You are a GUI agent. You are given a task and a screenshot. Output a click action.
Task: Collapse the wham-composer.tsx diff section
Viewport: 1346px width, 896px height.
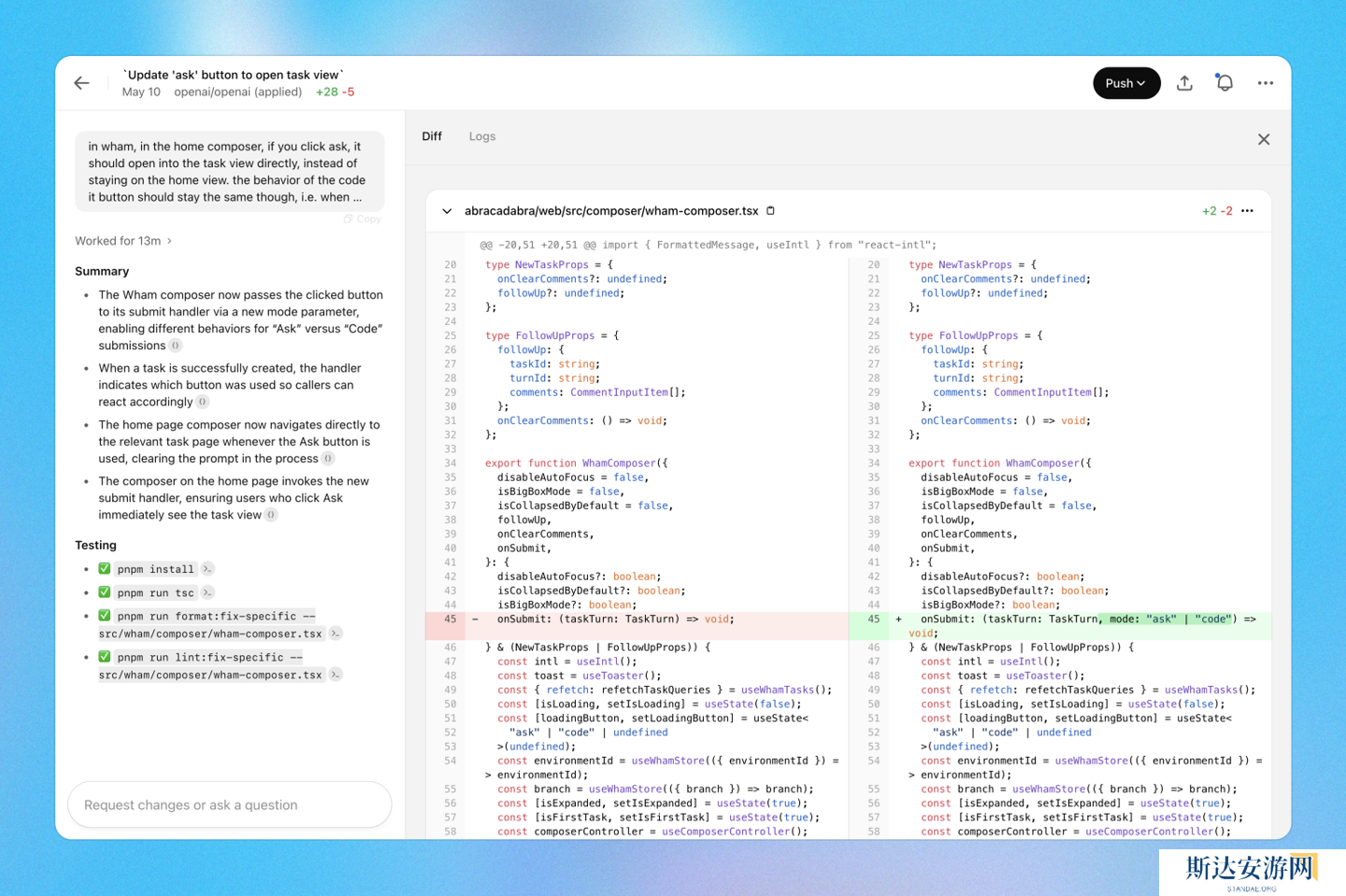tap(447, 211)
